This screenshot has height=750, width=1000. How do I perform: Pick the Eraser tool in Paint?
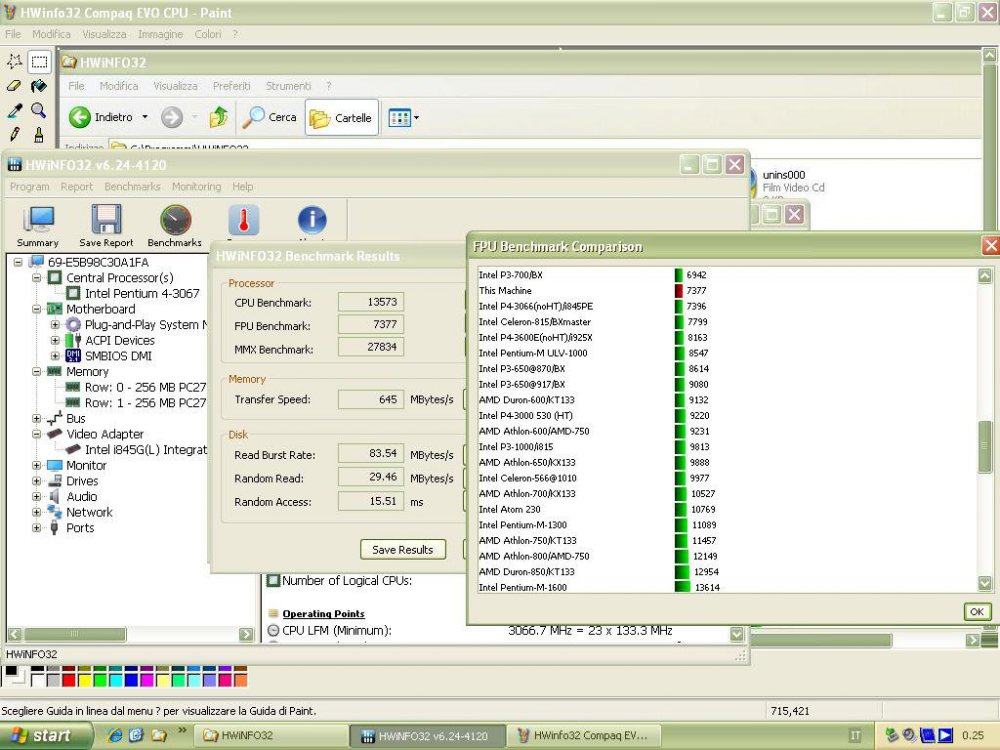13,85
